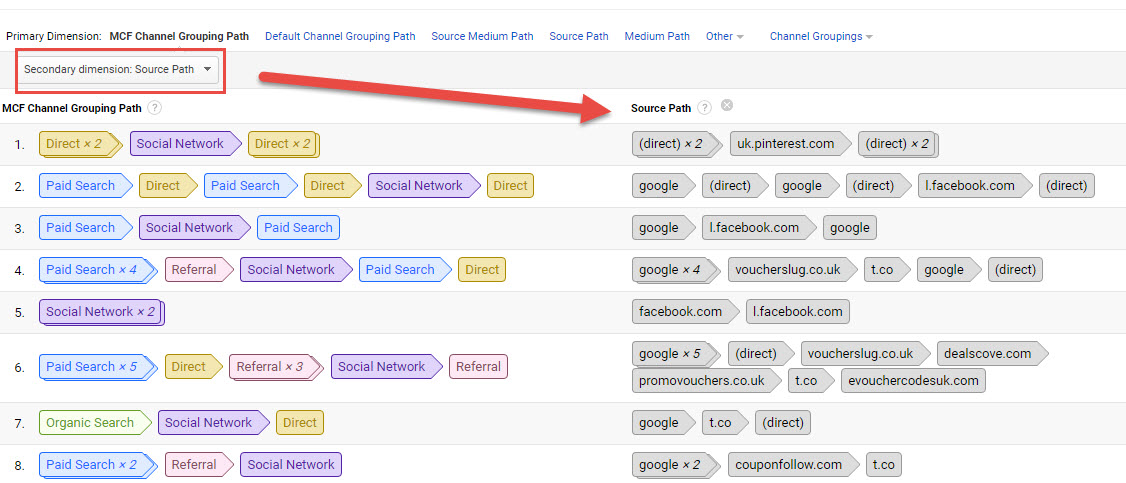Click Paid Search × 5 chip in row 6
The width and height of the screenshot is (1126, 483).
[x=91, y=367]
